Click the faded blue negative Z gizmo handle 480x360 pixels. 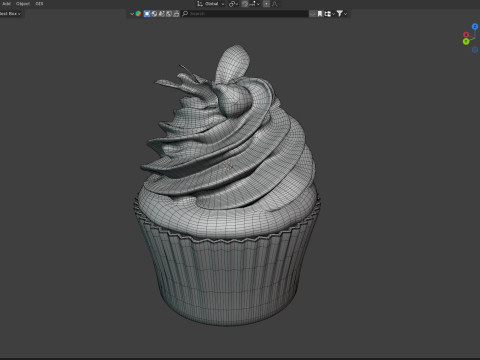(x=475, y=50)
